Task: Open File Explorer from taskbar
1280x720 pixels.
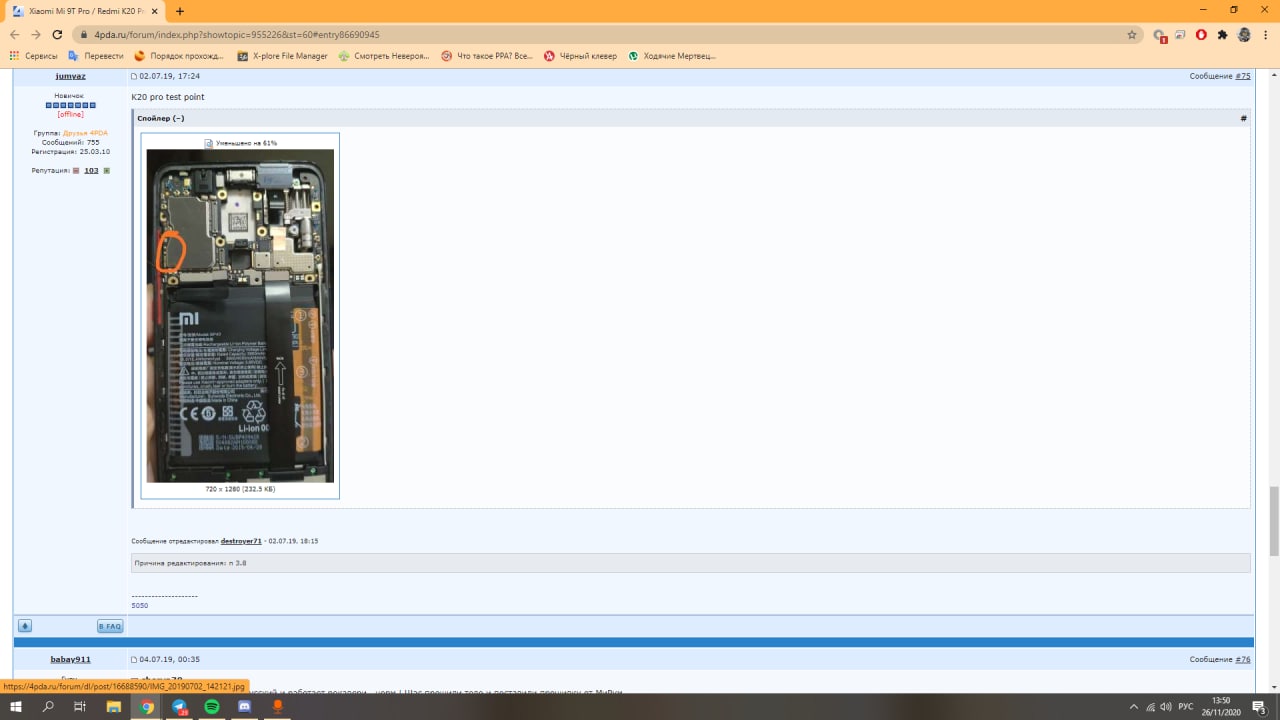Action: point(114,707)
